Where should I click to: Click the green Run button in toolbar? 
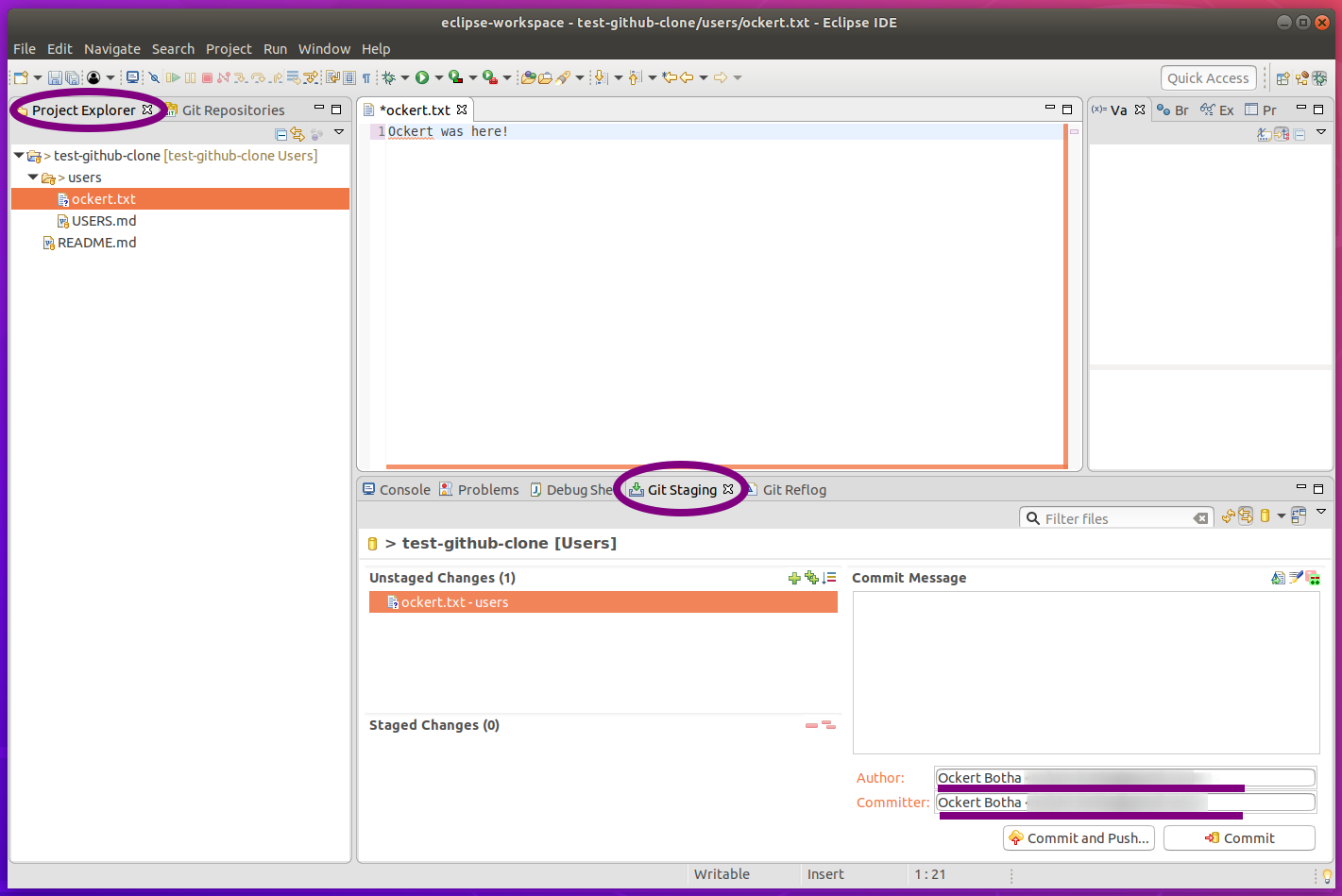point(422,77)
